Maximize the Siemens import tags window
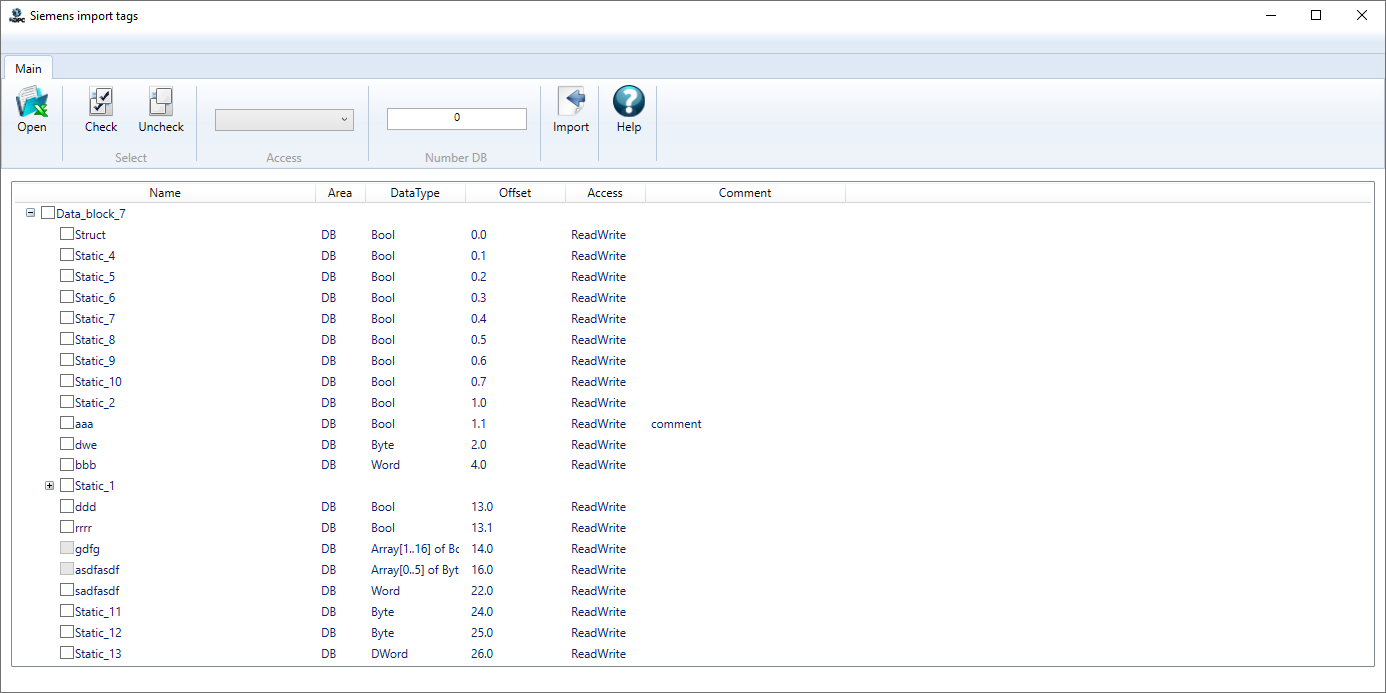The image size is (1386, 693). pyautogui.click(x=1316, y=15)
